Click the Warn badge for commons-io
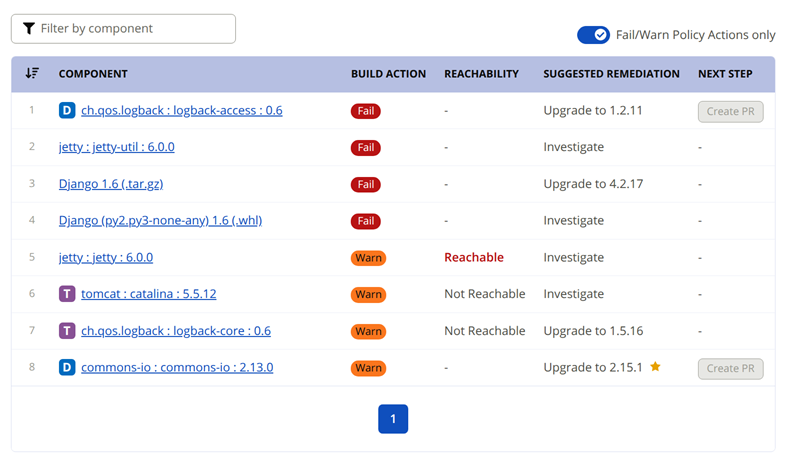This screenshot has height=465, width=793. coord(368,368)
